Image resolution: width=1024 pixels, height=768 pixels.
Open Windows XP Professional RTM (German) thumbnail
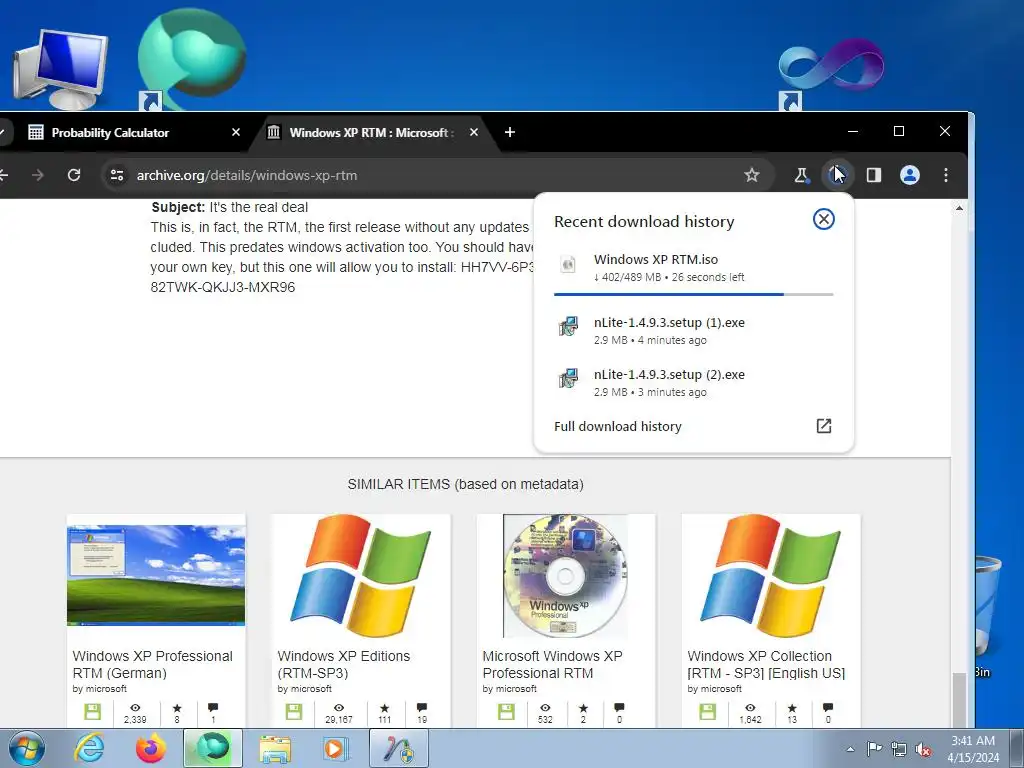pyautogui.click(x=156, y=575)
